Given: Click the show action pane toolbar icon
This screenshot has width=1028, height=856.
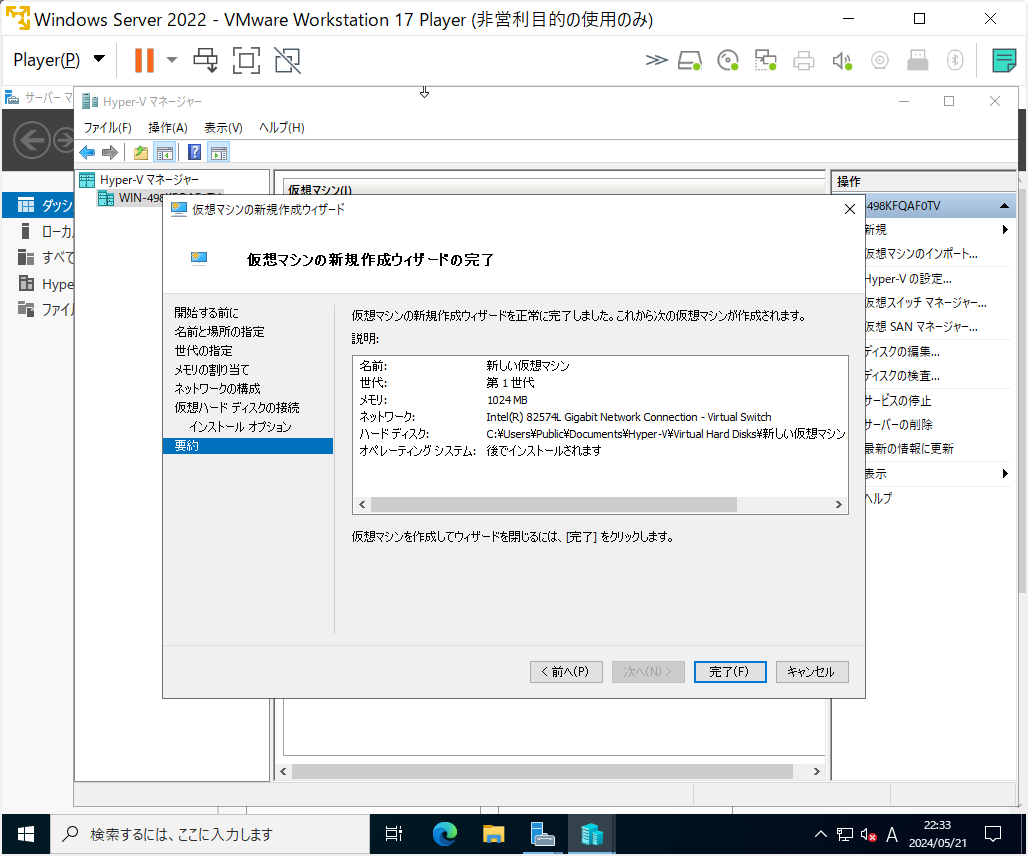Looking at the screenshot, I should tap(218, 152).
